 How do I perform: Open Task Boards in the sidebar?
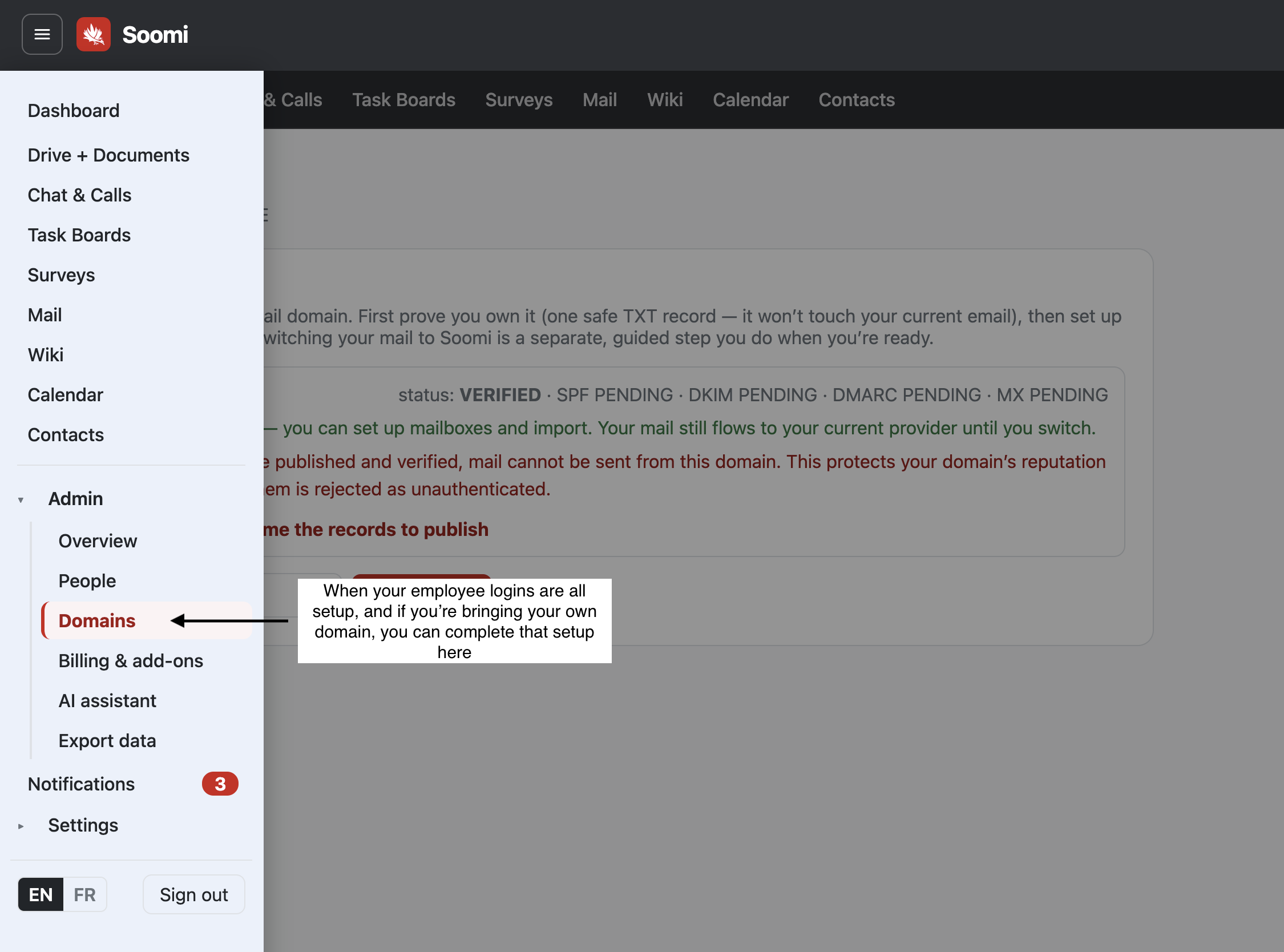(79, 235)
